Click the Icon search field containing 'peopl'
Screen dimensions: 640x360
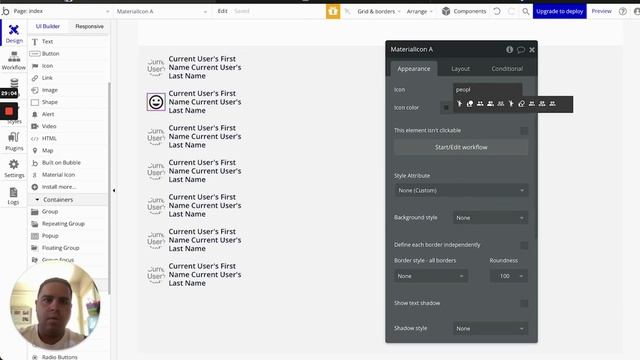(488, 90)
